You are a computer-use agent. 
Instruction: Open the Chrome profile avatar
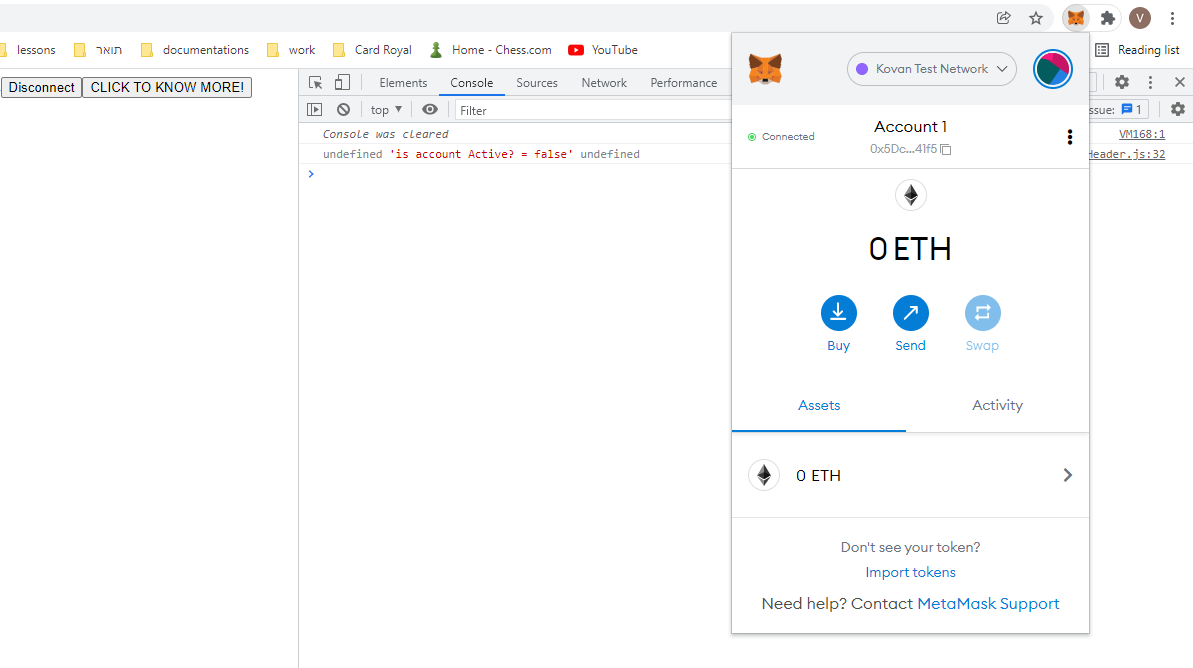coord(1140,18)
